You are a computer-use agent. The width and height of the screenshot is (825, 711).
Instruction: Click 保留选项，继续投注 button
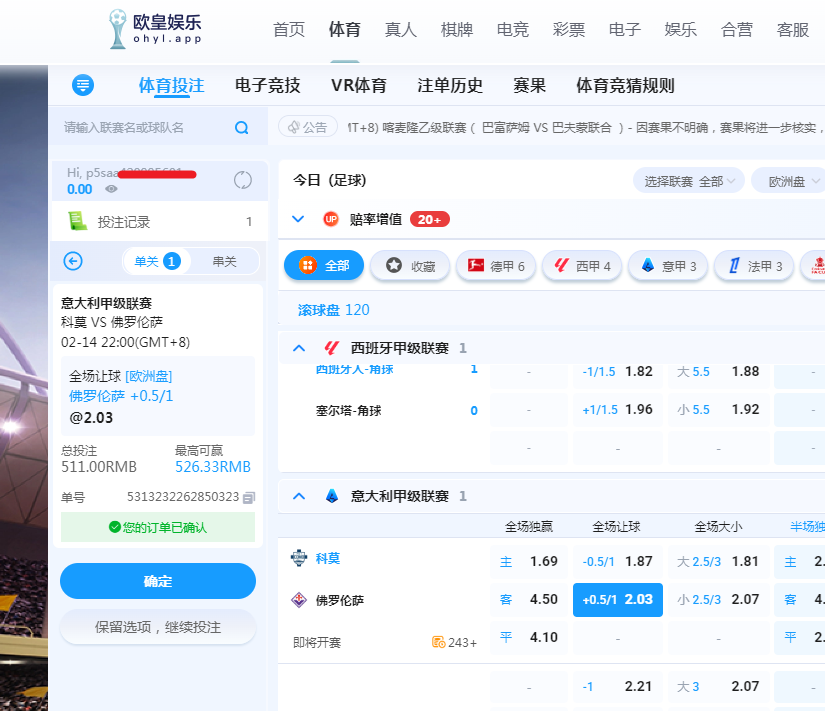pos(158,627)
